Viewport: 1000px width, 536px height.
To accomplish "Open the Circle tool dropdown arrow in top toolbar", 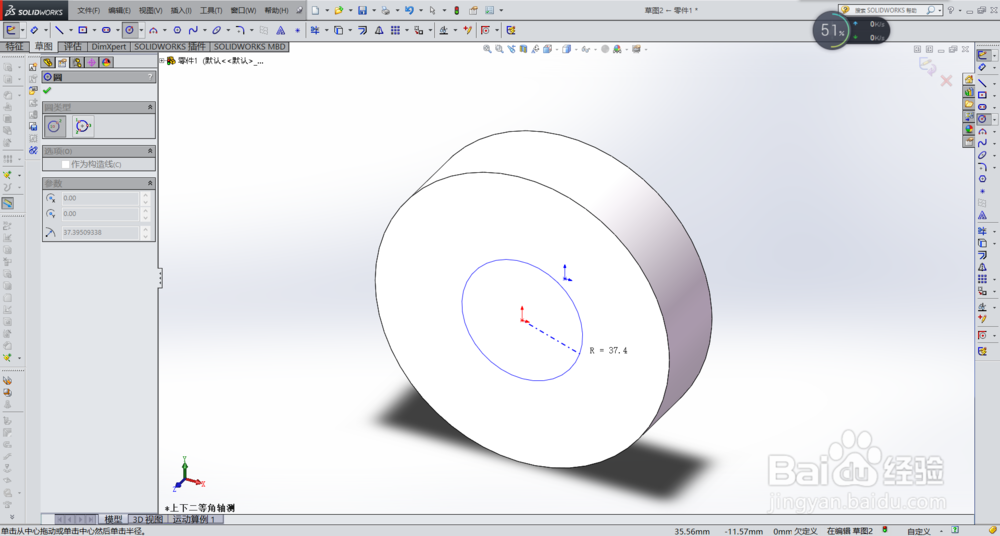I will tap(141, 30).
